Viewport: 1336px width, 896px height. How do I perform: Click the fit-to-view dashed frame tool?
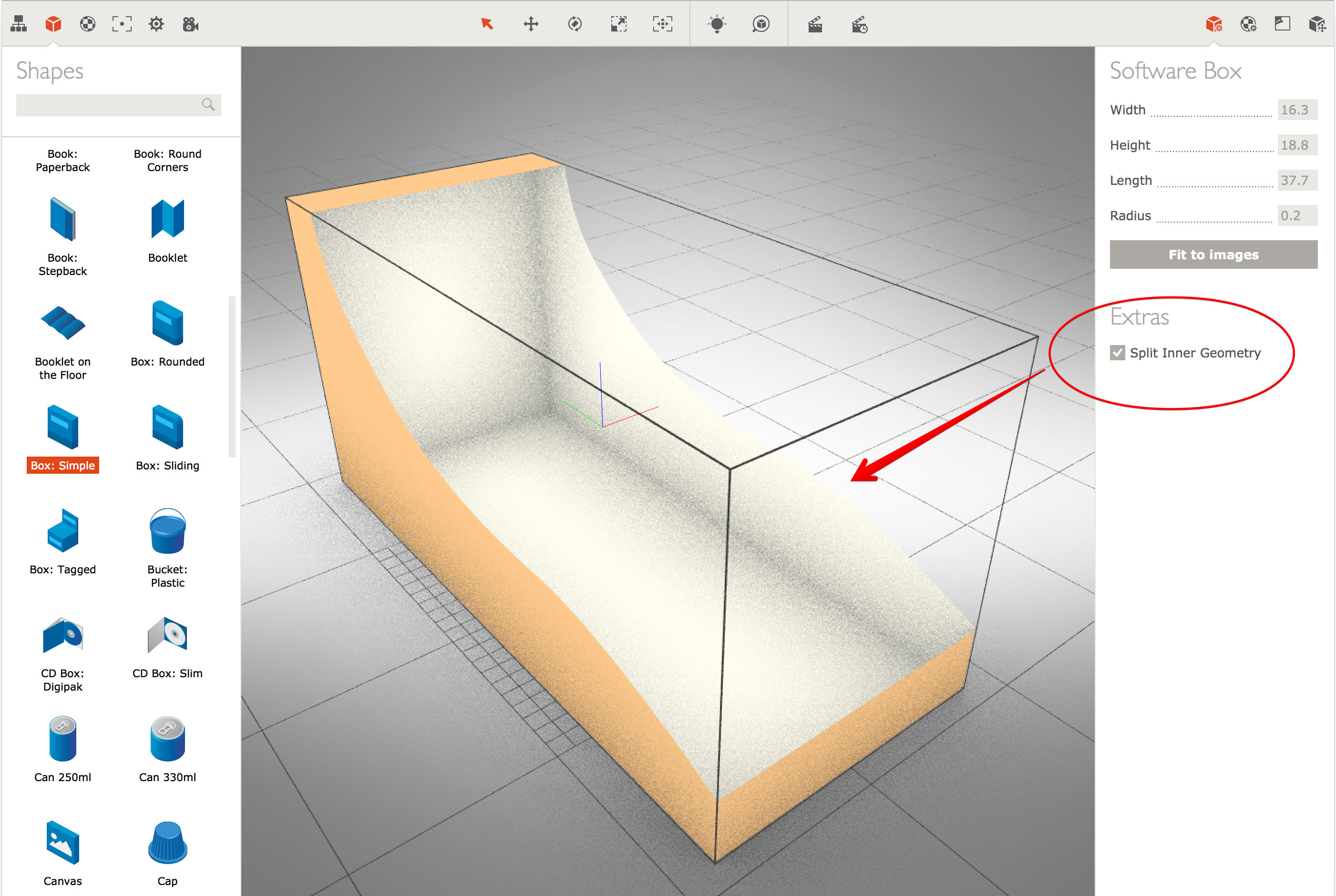pyautogui.click(x=663, y=24)
